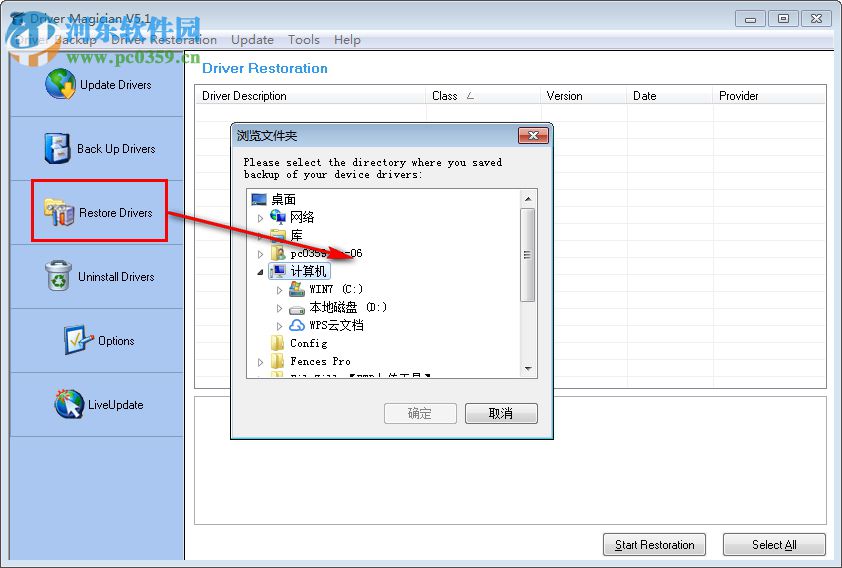Viewport: 842px width, 568px height.
Task: Click the libraries (库) folder icon
Action: coord(278,235)
